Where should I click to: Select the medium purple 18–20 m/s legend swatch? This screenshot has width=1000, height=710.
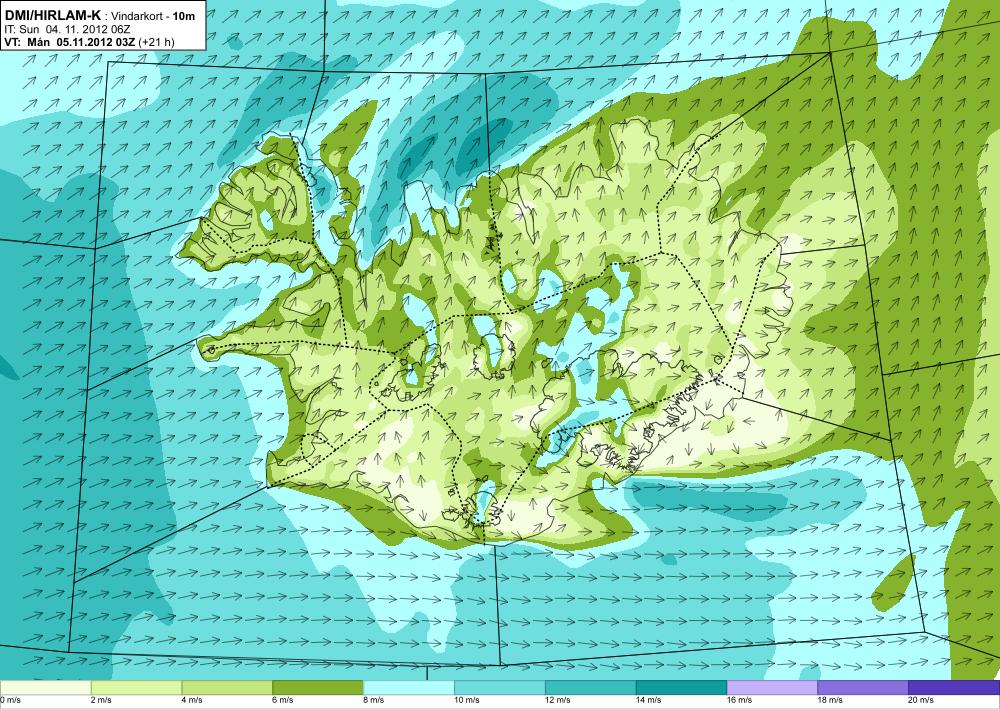863,688
